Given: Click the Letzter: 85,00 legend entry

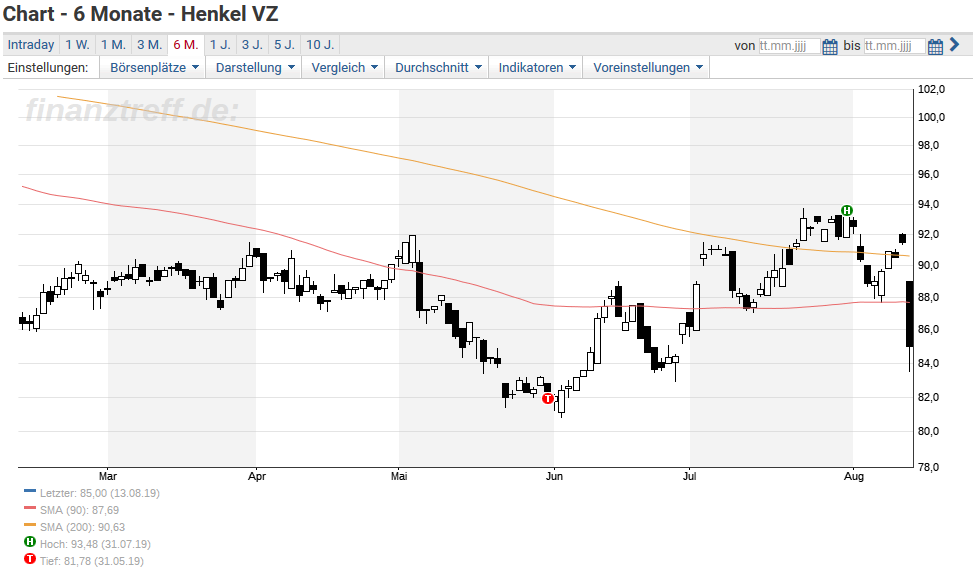Looking at the screenshot, I should (x=100, y=493).
